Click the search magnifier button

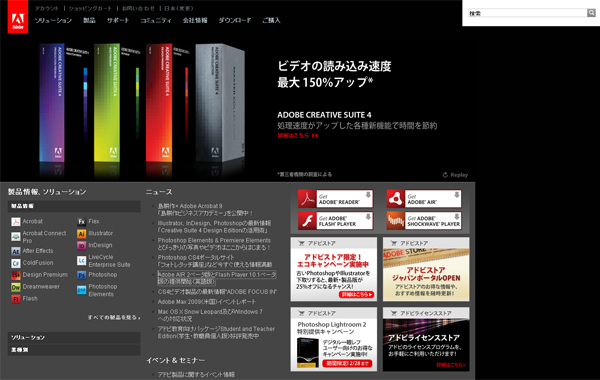pyautogui.click(x=591, y=13)
